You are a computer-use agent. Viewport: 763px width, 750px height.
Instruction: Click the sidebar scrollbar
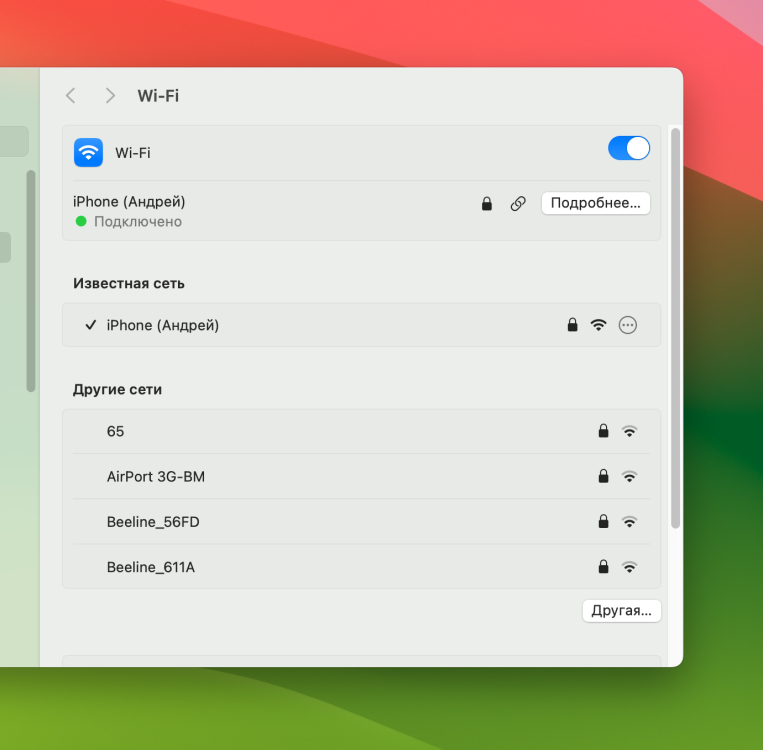(x=31, y=281)
